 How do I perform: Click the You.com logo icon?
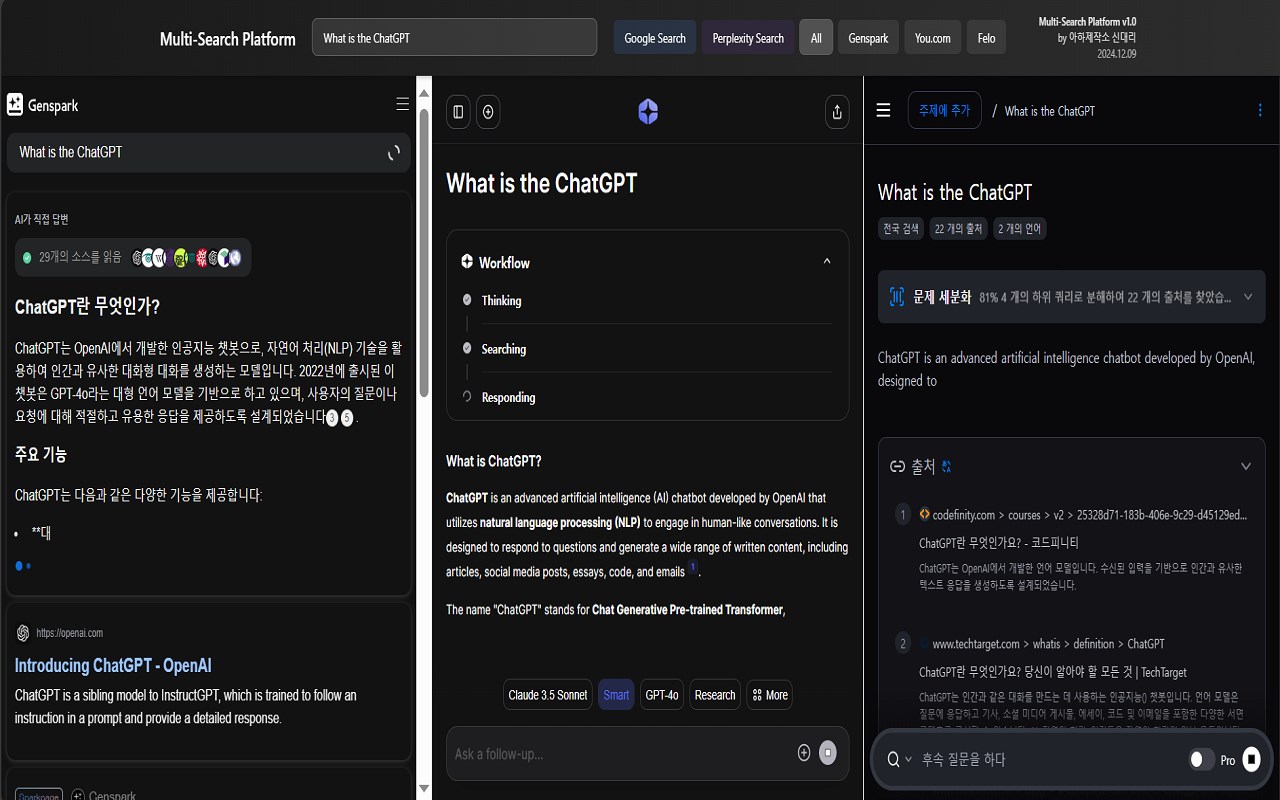[x=648, y=112]
